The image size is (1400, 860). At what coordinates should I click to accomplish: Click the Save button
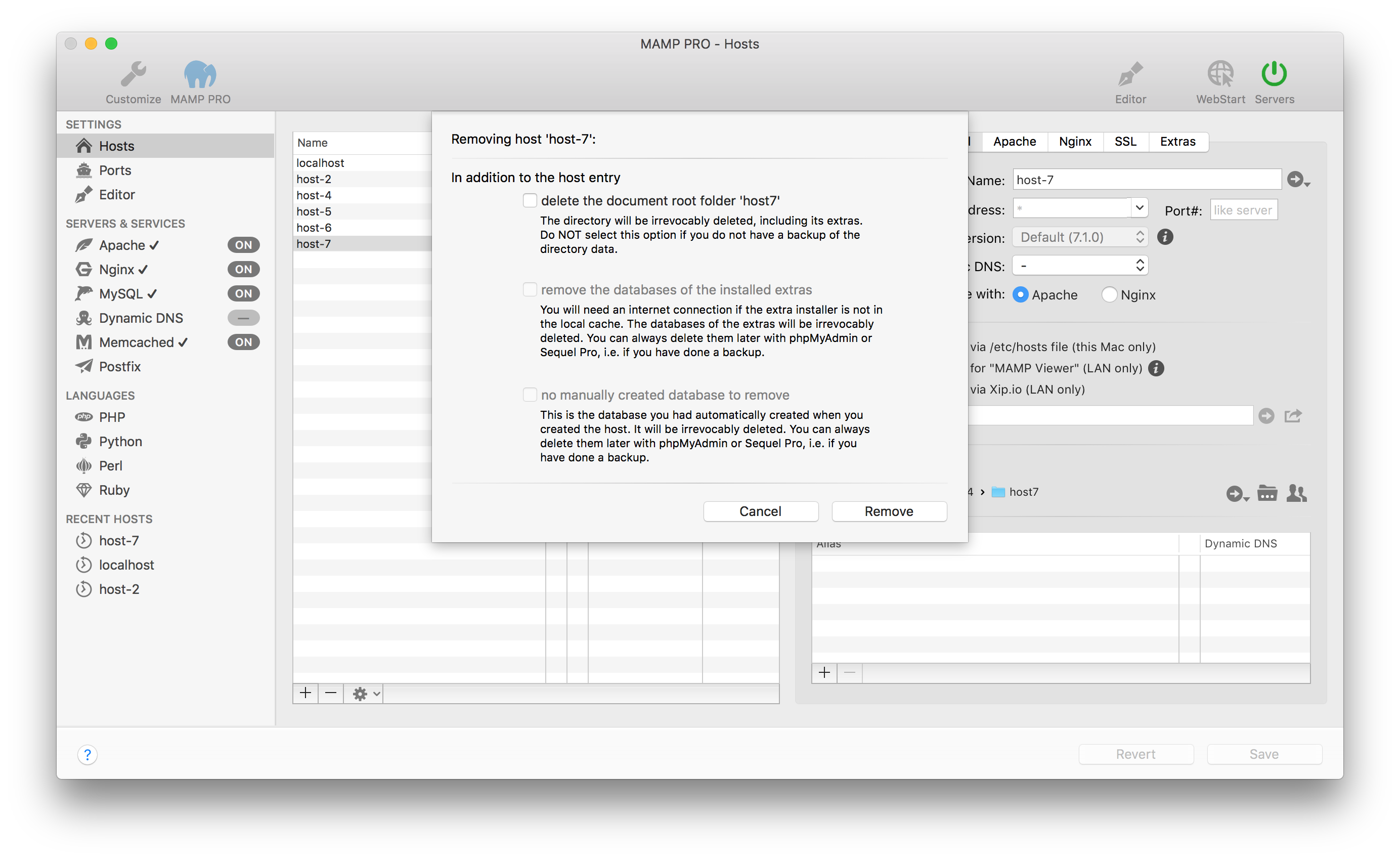pyautogui.click(x=1264, y=754)
